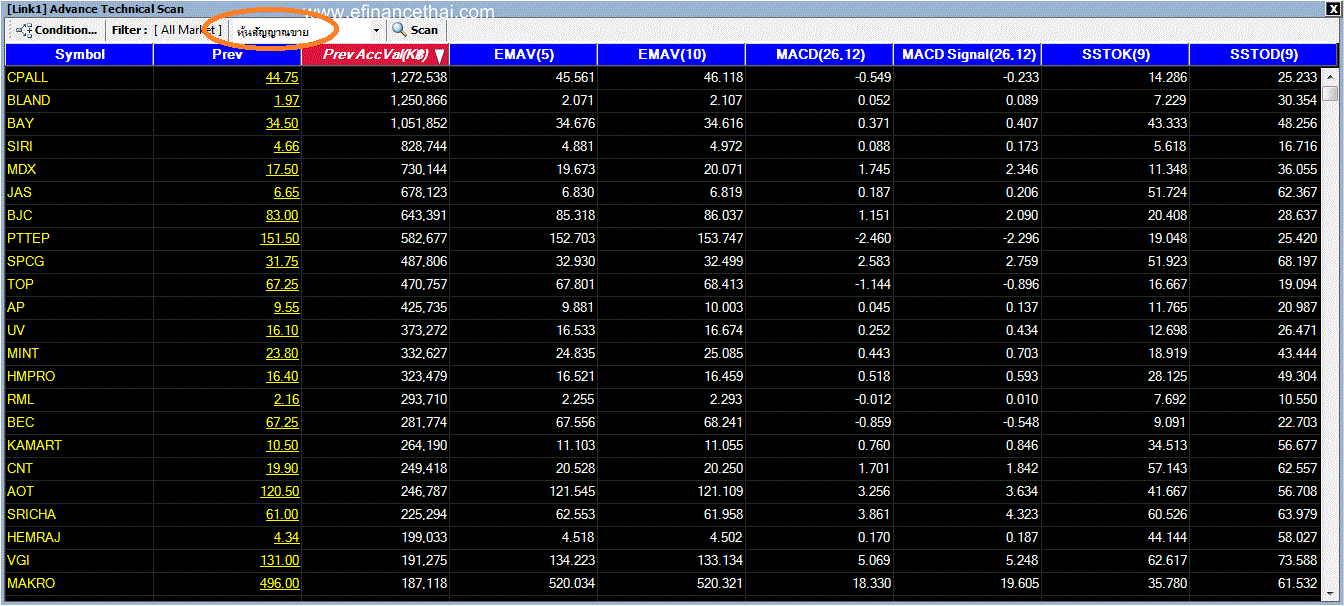
Task: Open BJC previous price link 83.00
Action: pos(282,215)
